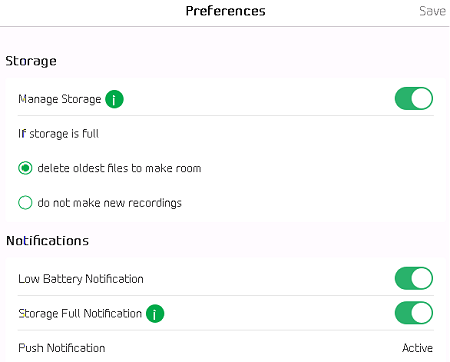
Task: Click the Preferences page title
Action: (226, 11)
